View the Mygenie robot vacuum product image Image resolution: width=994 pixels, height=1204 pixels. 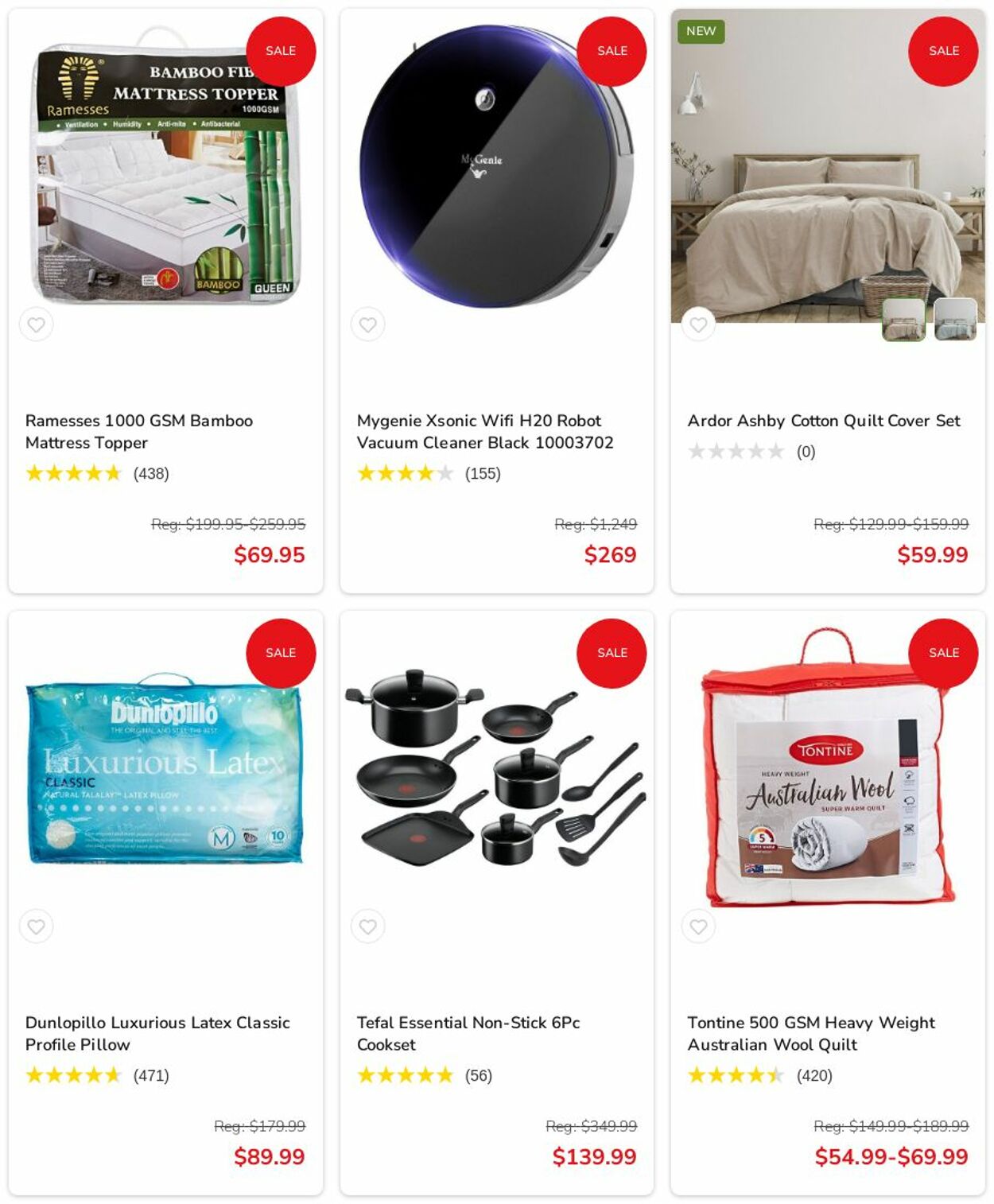pos(496,165)
